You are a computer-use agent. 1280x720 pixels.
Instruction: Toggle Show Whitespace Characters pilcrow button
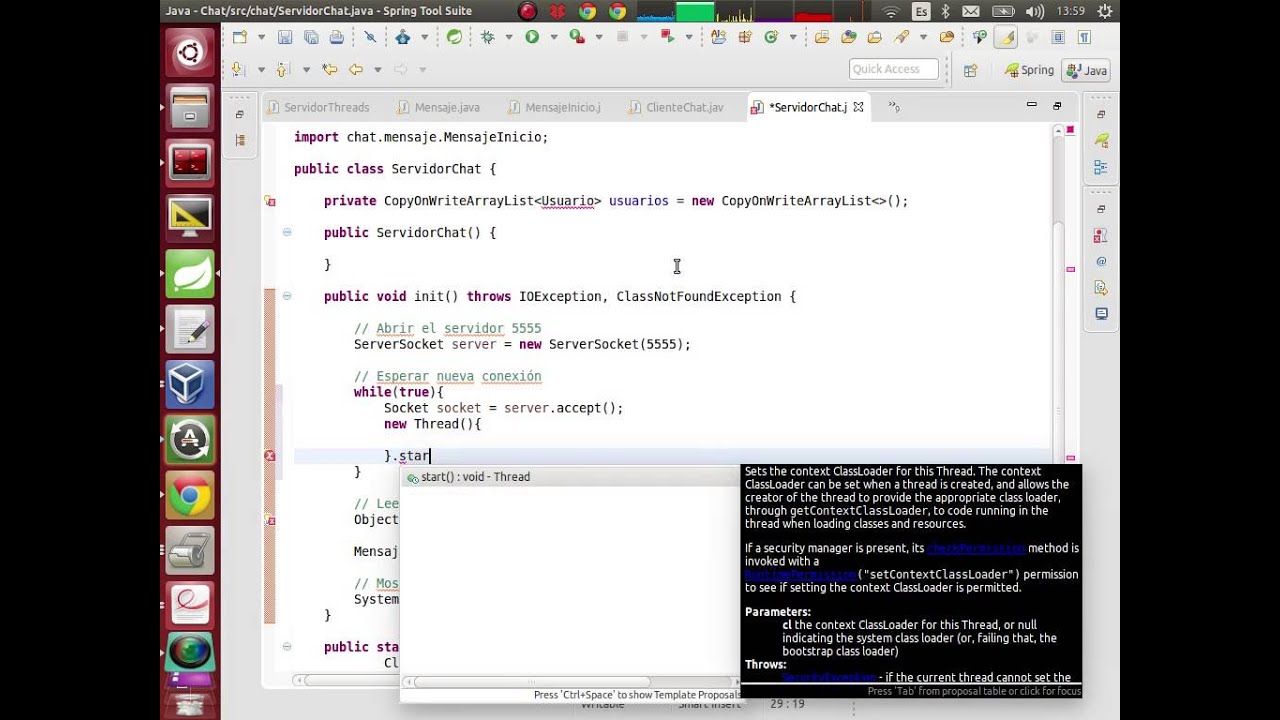[x=1085, y=37]
